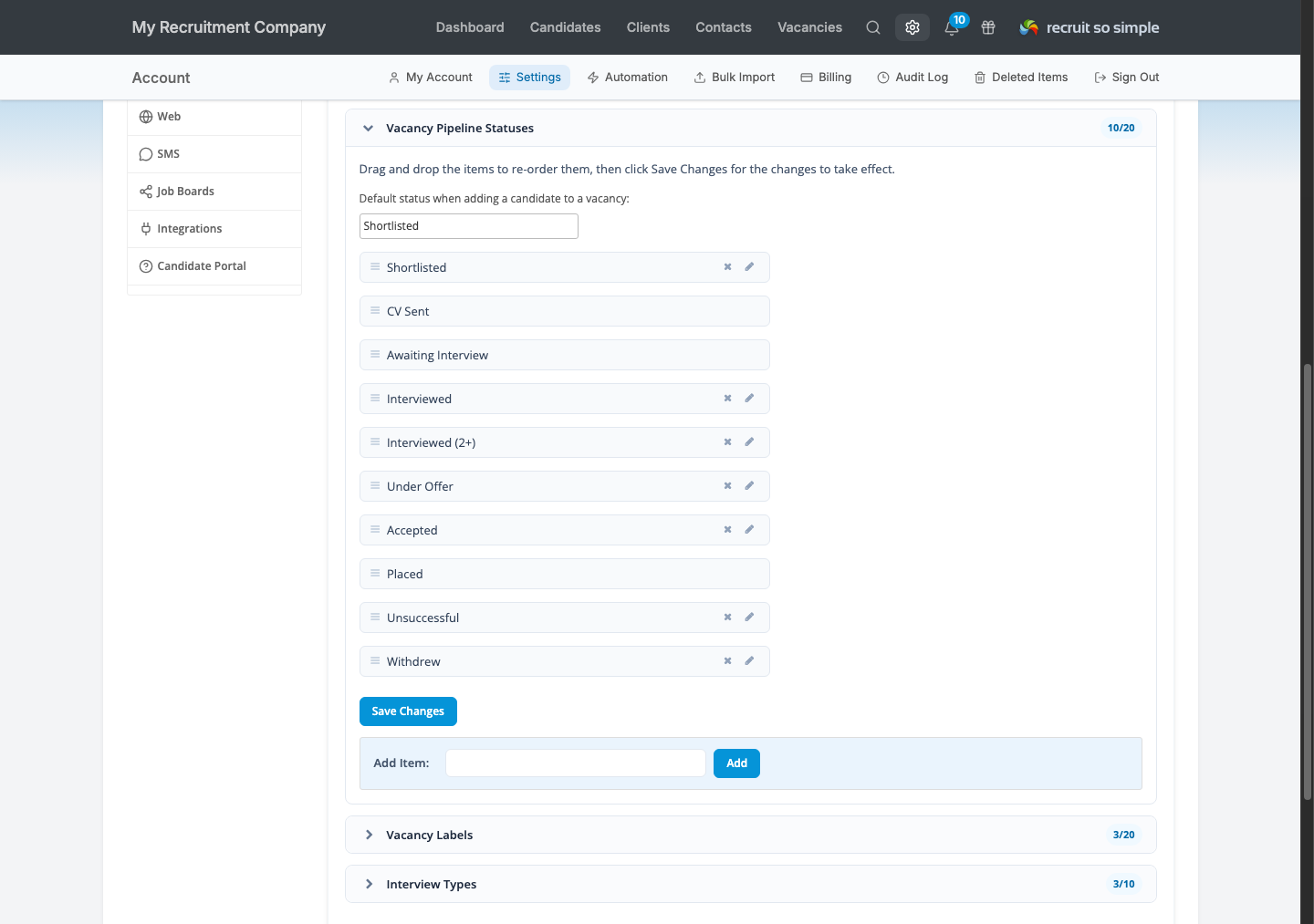Open notifications bell with badge 10

[952, 27]
